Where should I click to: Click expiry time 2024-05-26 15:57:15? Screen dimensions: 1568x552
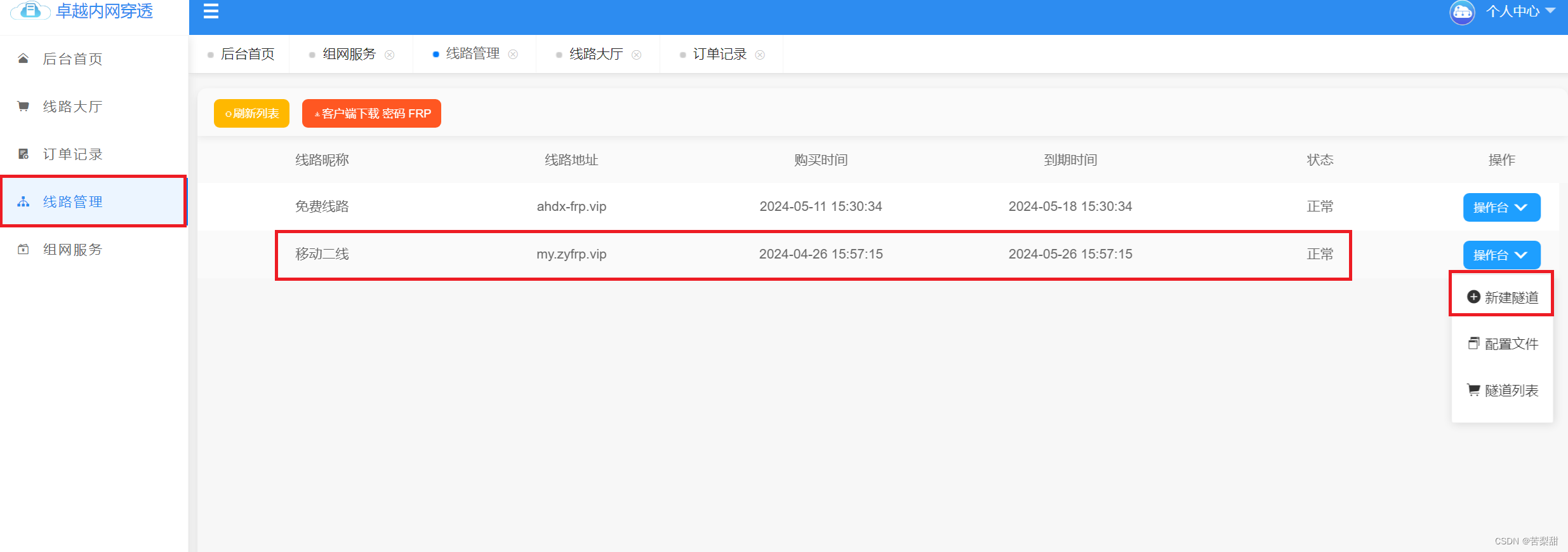[x=1070, y=254]
